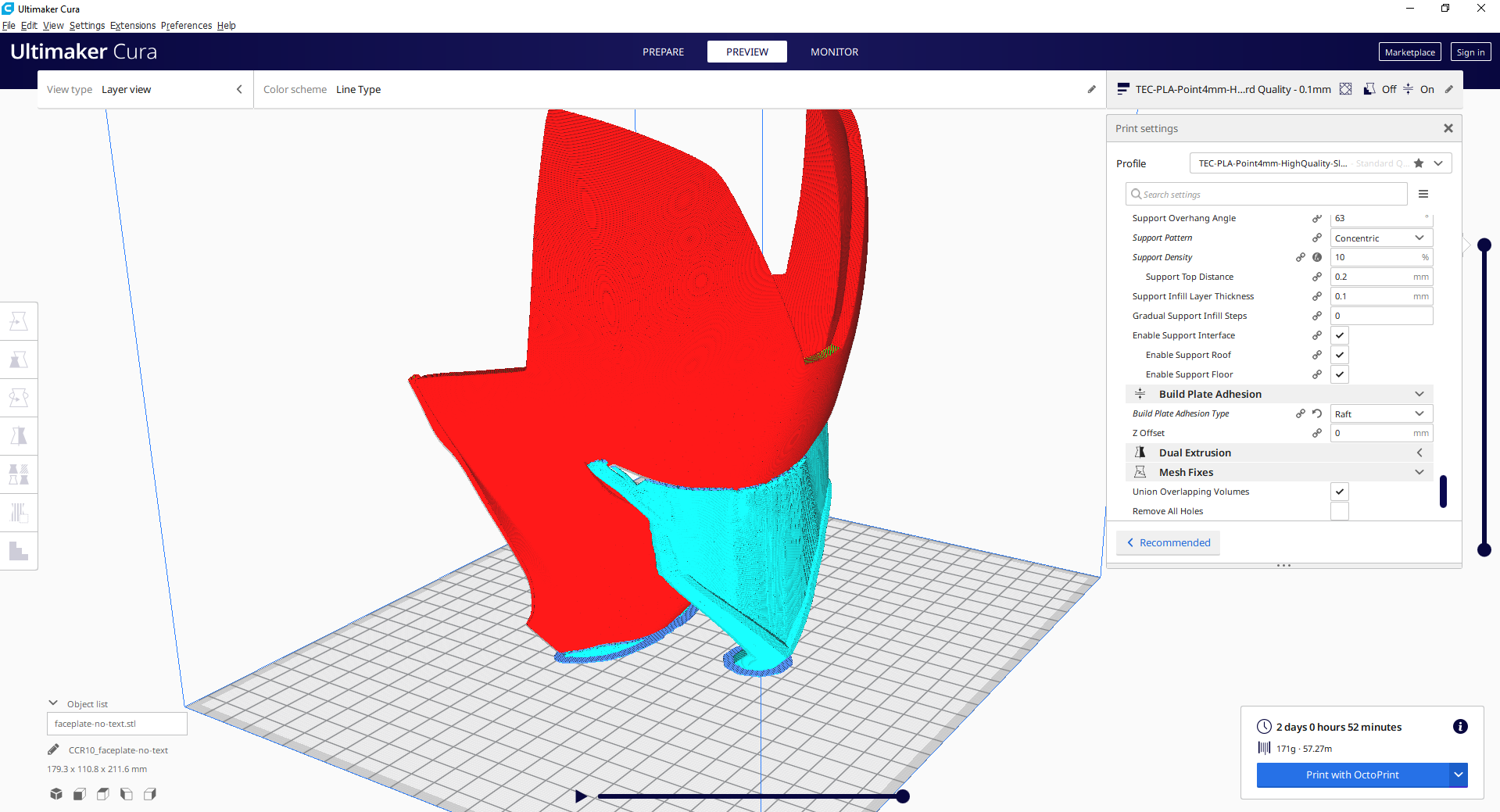
Task: Click pencil icon at color scheme bar end
Action: click(1092, 89)
